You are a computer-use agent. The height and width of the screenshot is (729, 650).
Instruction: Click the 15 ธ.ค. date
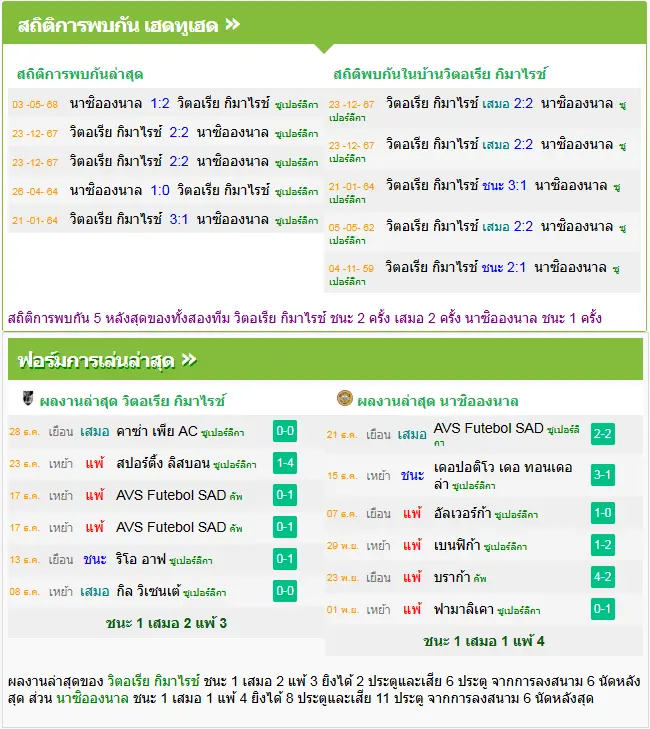(x=342, y=476)
